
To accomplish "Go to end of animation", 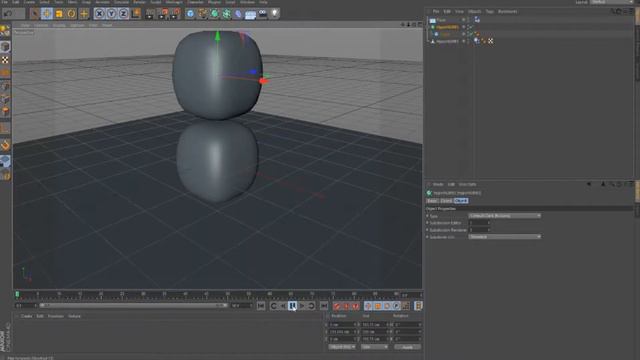I will 324,306.
